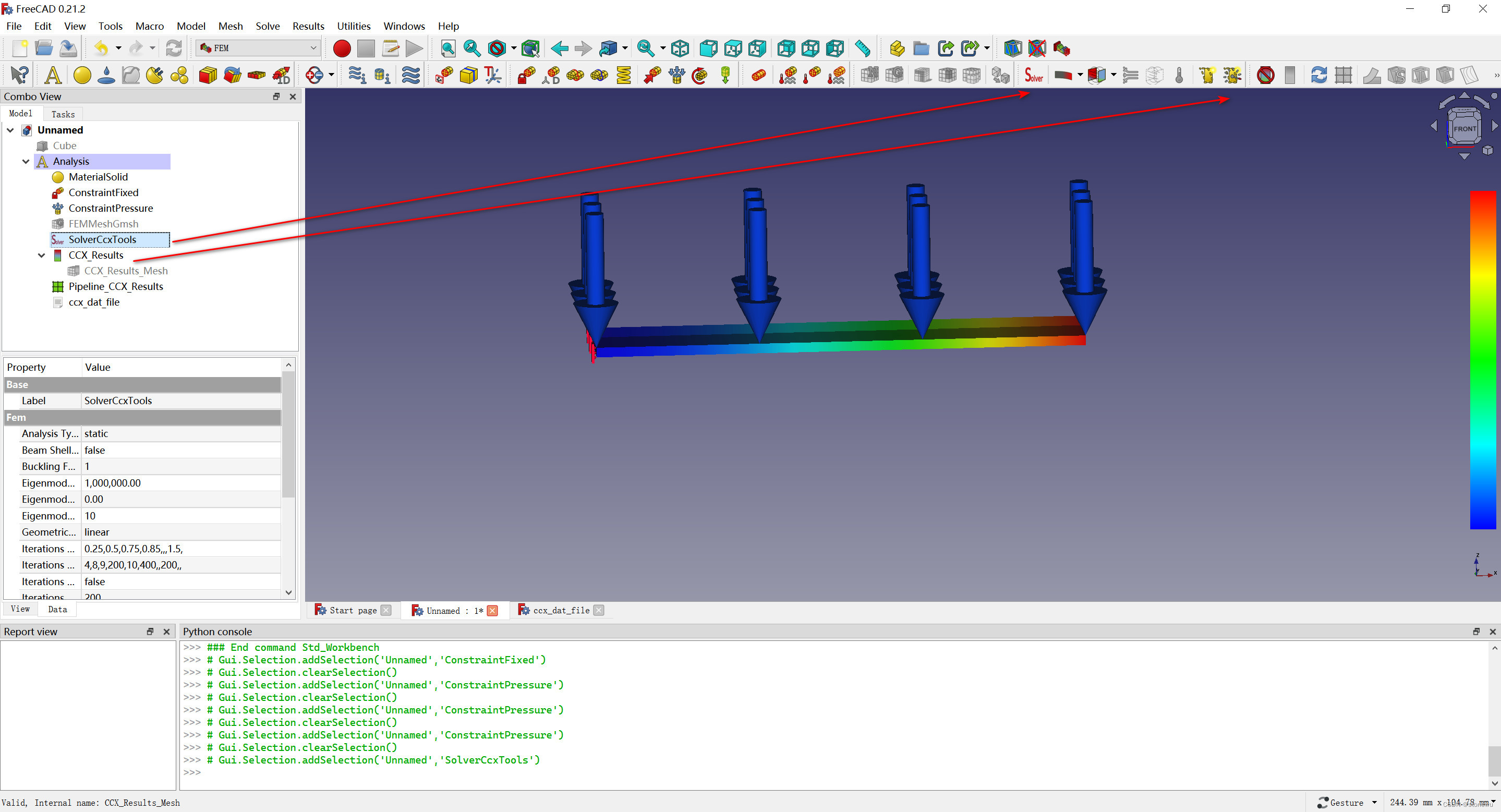The image size is (1501, 812).
Task: Select the solid material sphere icon
Action: click(x=81, y=75)
